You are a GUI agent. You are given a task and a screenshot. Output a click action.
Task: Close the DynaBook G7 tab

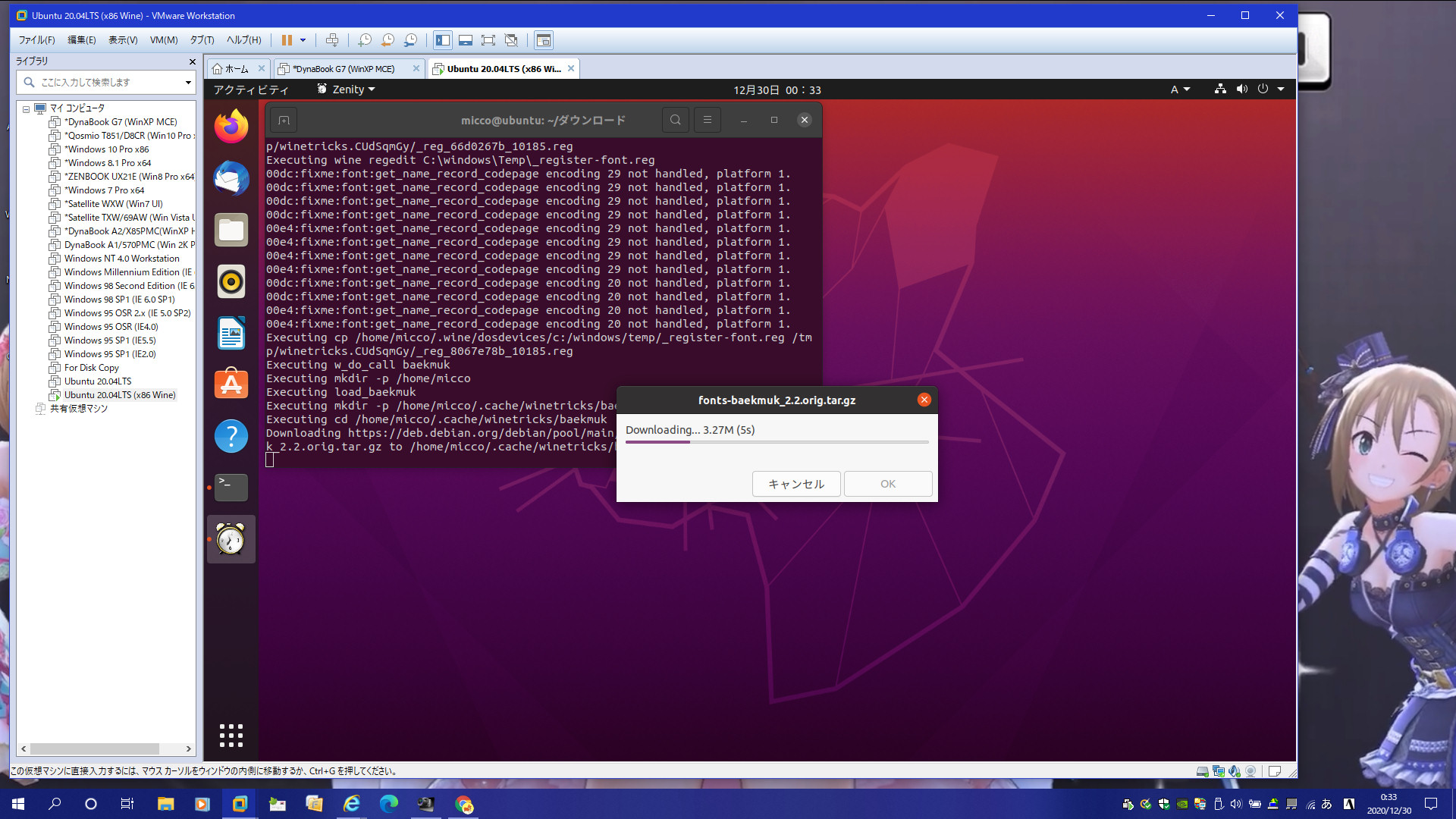point(416,69)
